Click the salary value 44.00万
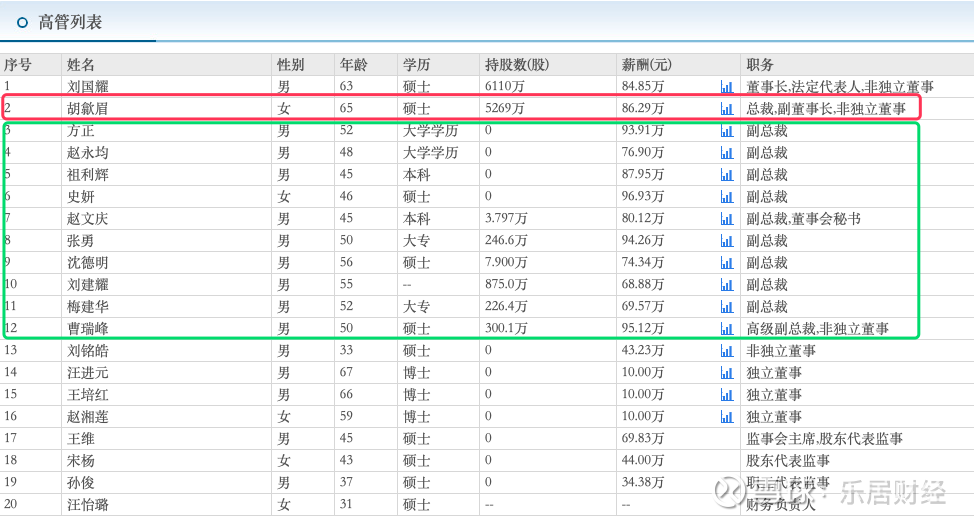974x522 pixels. click(x=643, y=461)
